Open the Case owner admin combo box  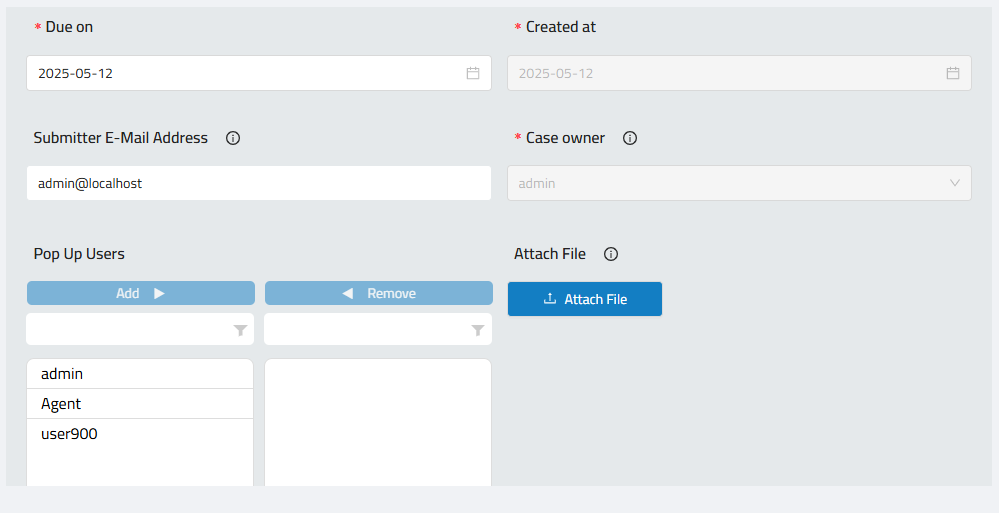[x=739, y=183]
